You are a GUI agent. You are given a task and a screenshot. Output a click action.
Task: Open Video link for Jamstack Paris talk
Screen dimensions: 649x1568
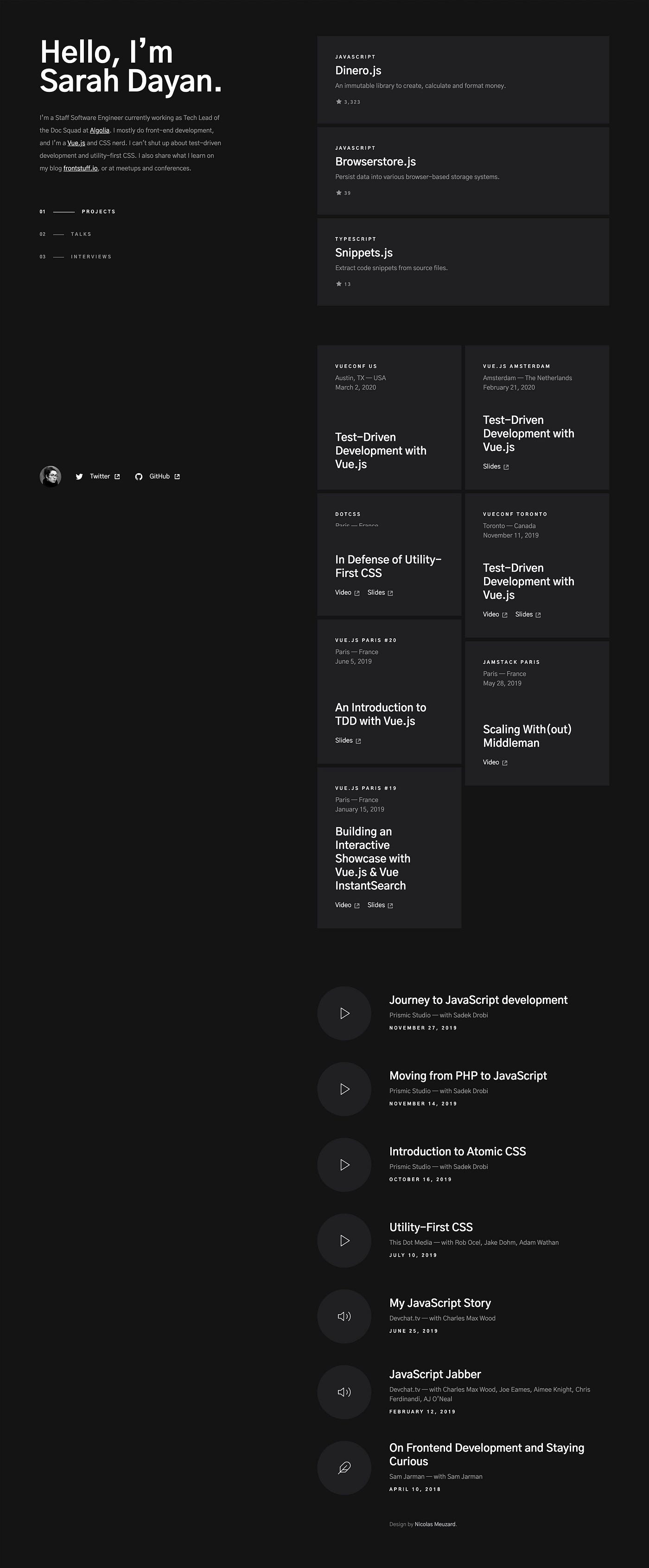(495, 763)
